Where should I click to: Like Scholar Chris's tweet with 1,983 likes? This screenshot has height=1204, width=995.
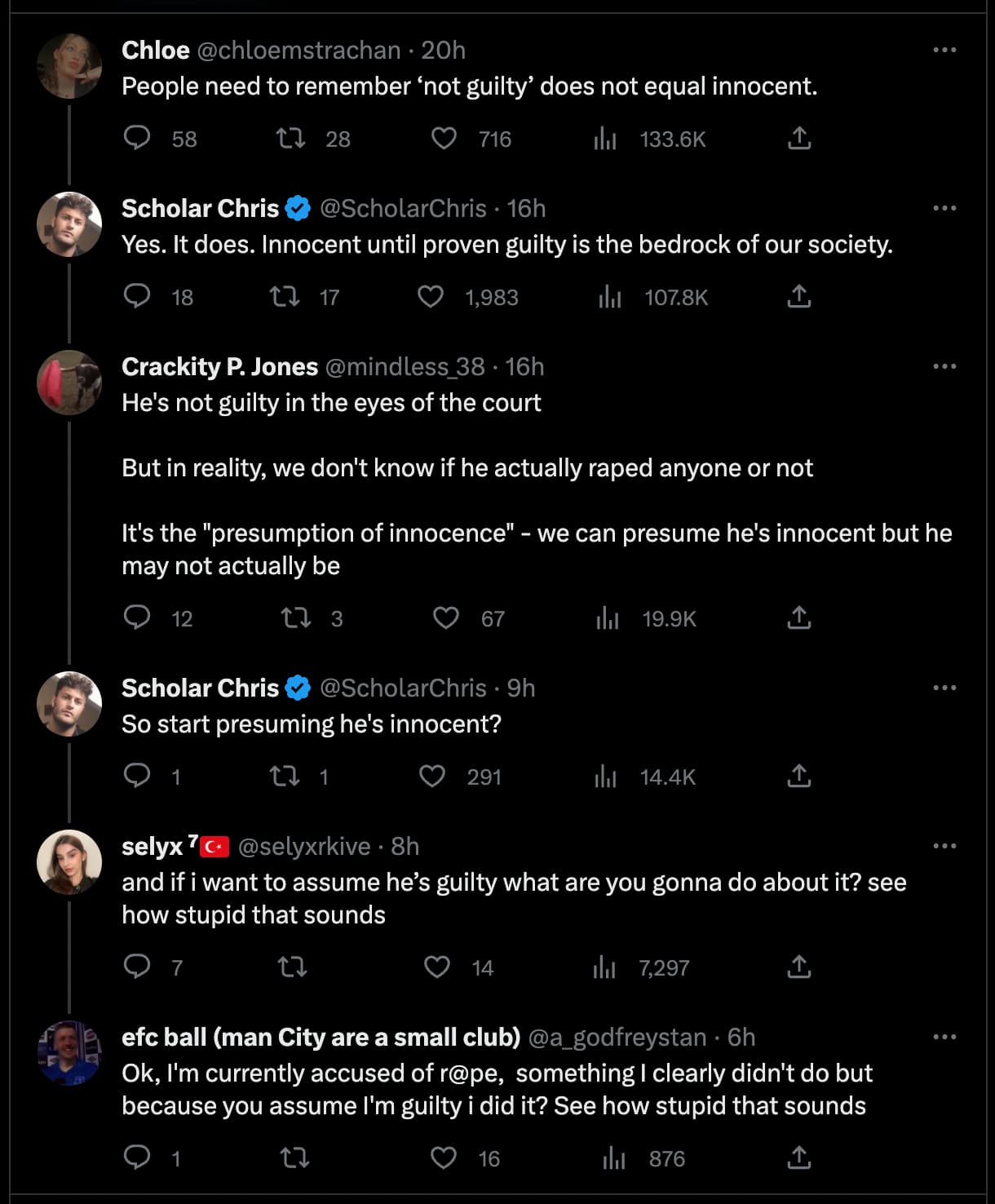[x=431, y=297]
